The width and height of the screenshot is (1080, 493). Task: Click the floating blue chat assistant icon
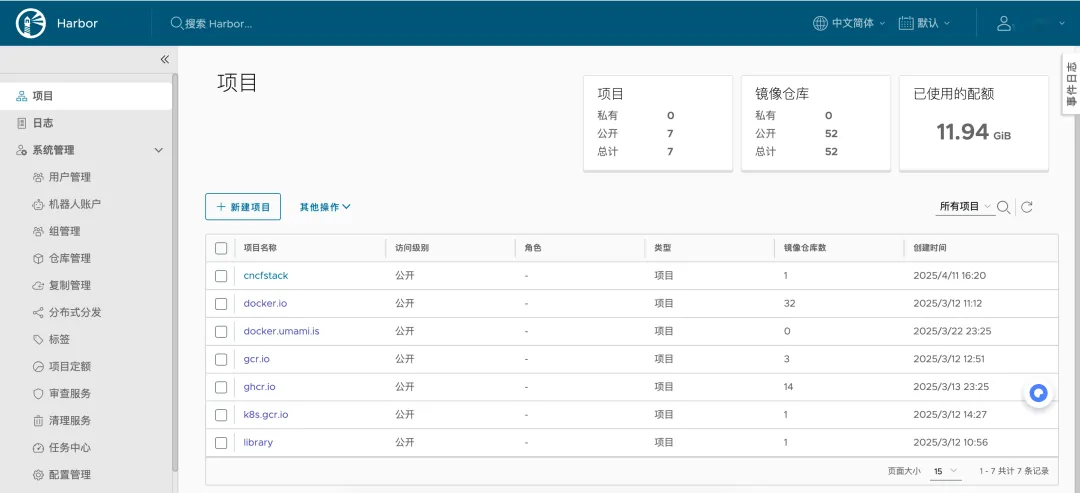point(1039,394)
